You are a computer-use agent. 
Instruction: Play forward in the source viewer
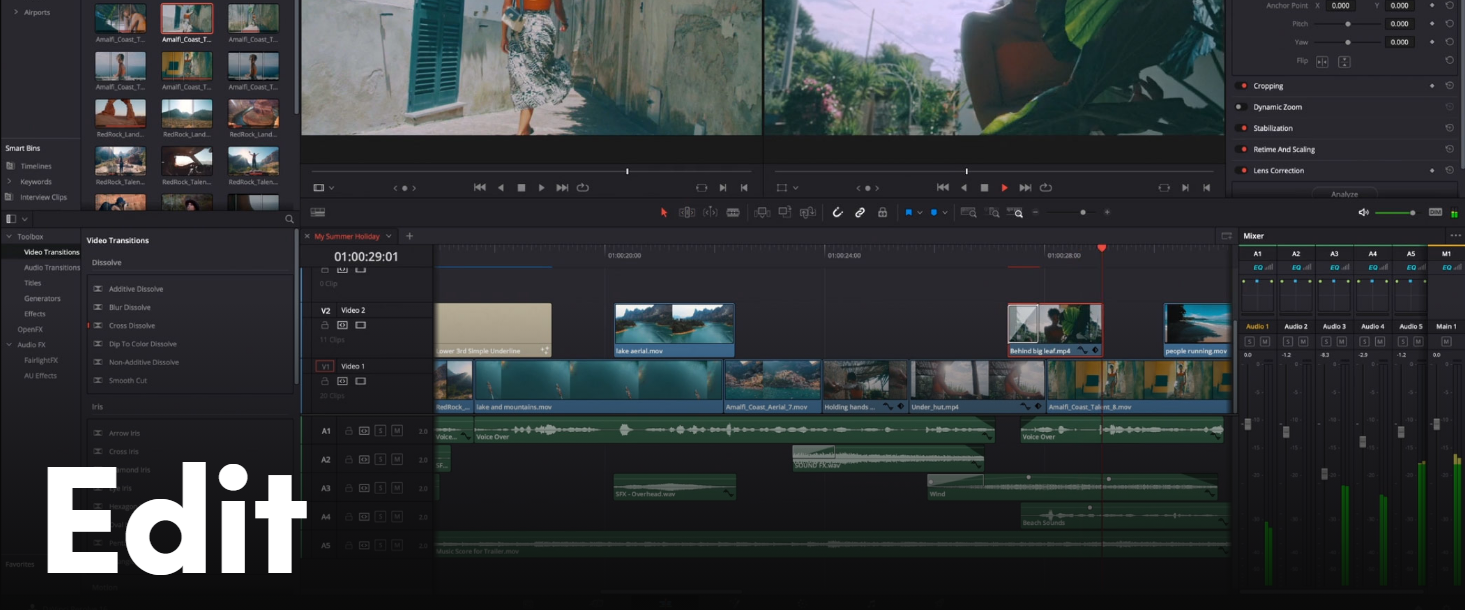(542, 187)
